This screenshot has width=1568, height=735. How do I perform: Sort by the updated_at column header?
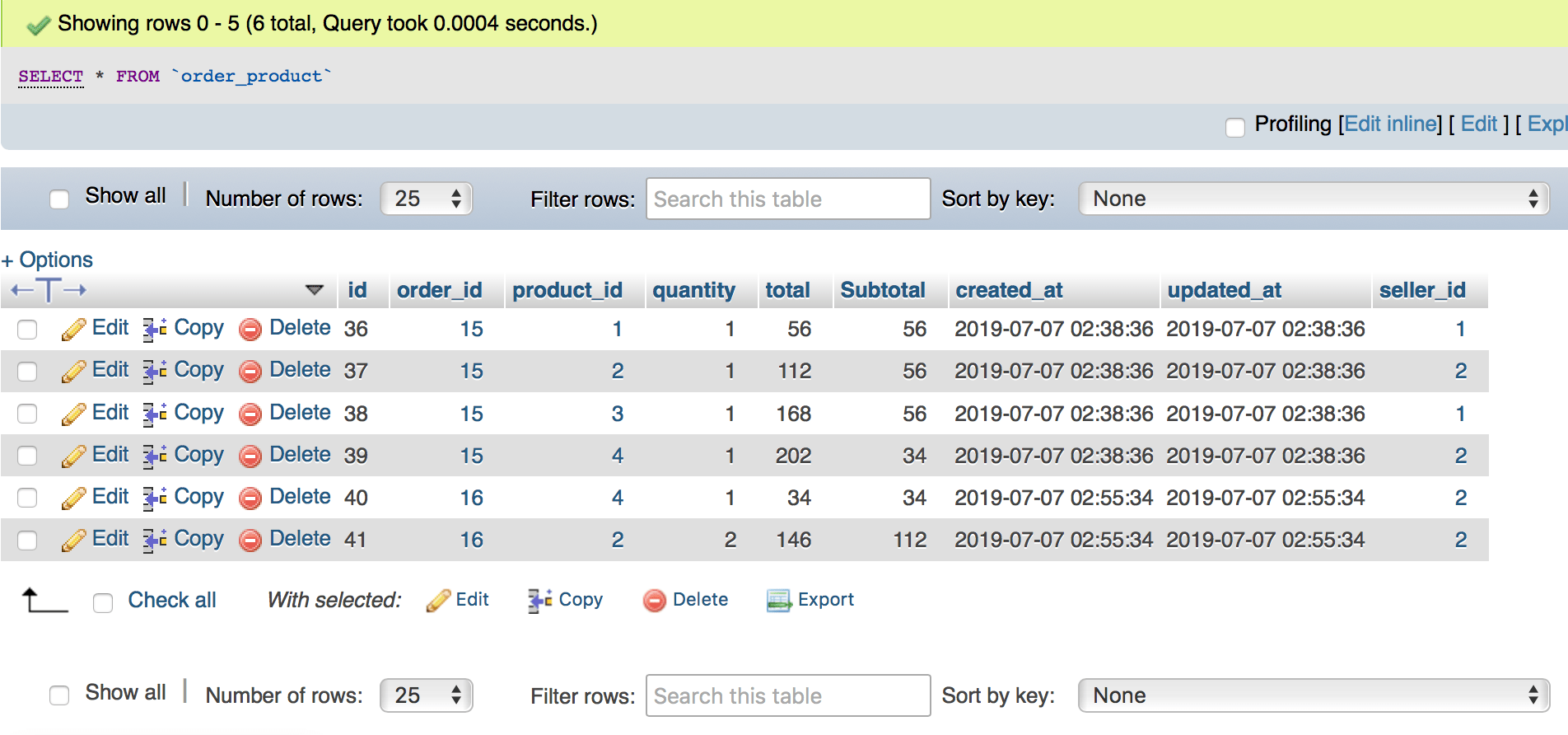(x=1225, y=290)
